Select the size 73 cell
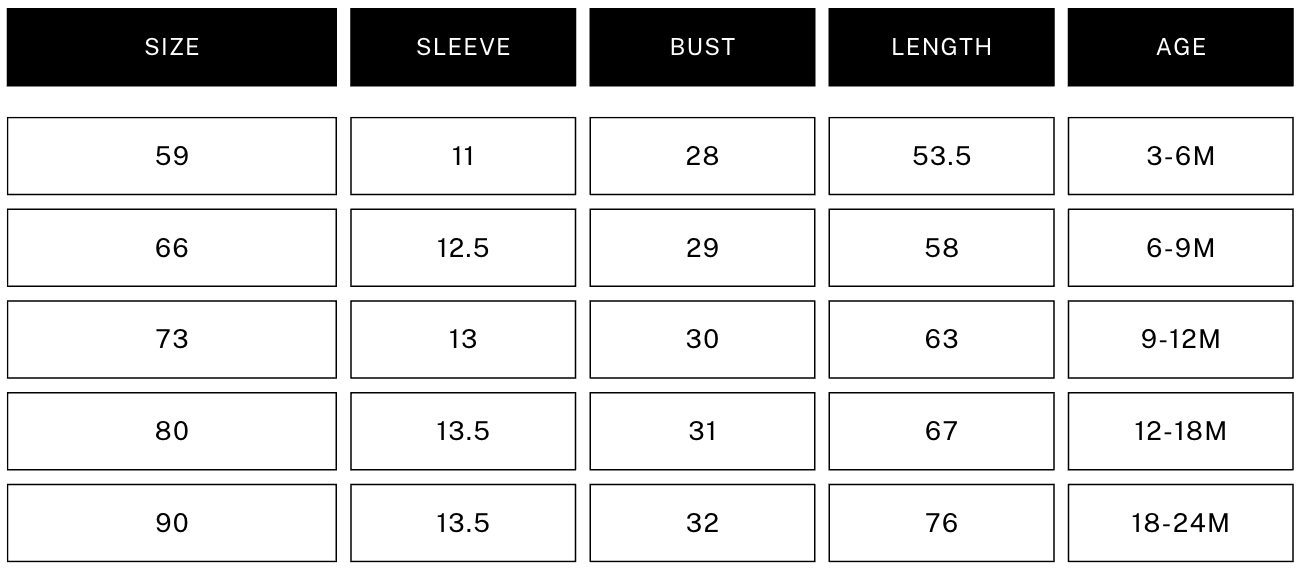The height and width of the screenshot is (570, 1300). tap(172, 340)
